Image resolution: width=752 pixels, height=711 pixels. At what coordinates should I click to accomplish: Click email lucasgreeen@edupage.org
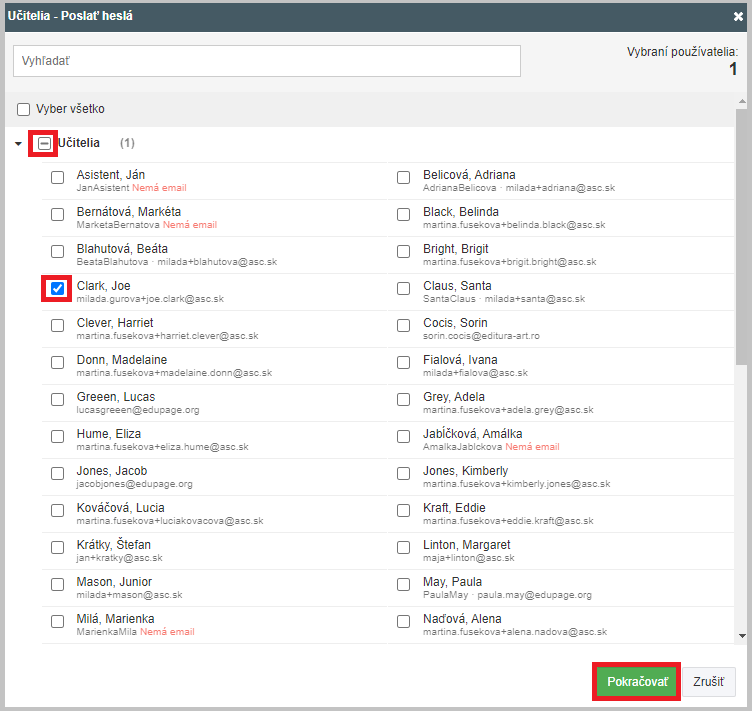138,410
